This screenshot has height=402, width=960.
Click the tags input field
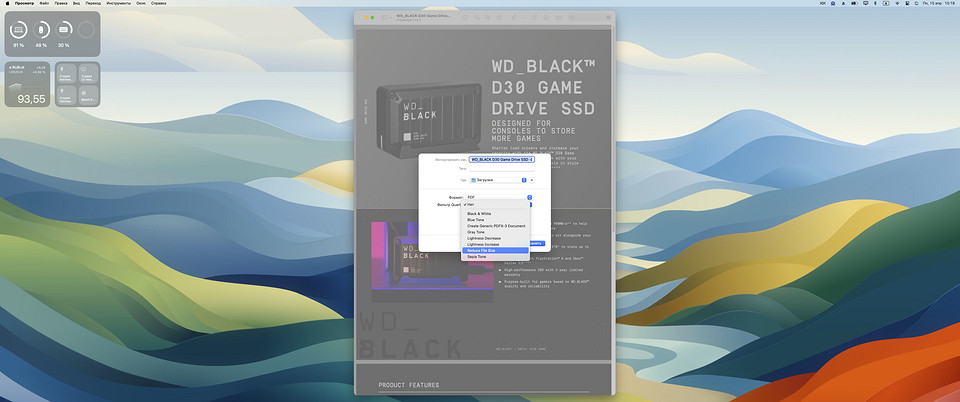(501, 168)
